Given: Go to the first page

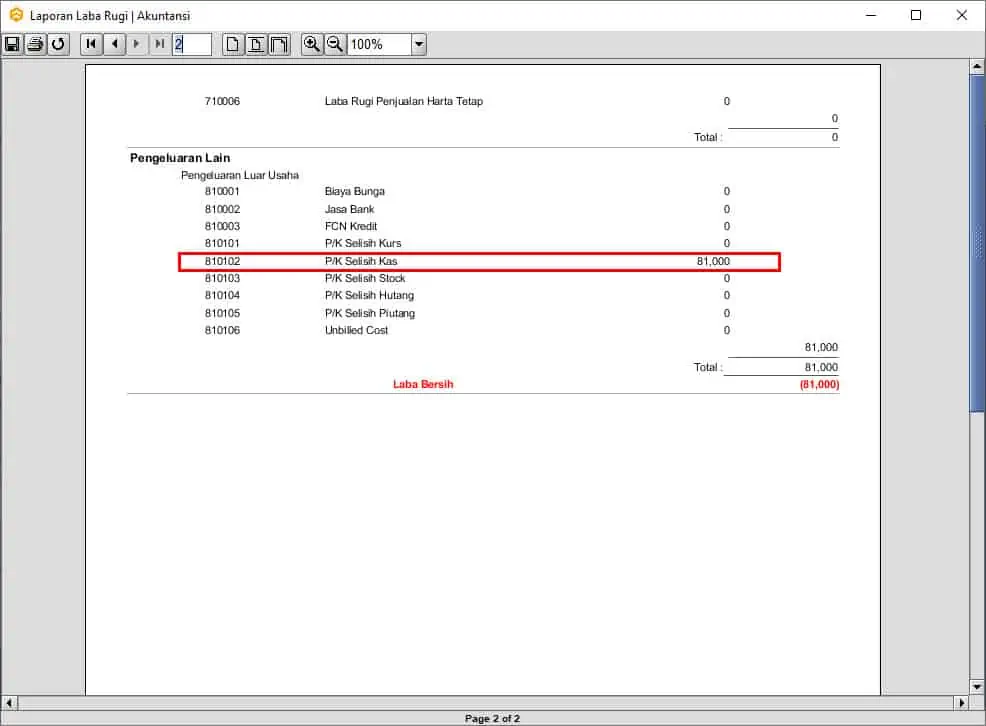Looking at the screenshot, I should tap(91, 44).
